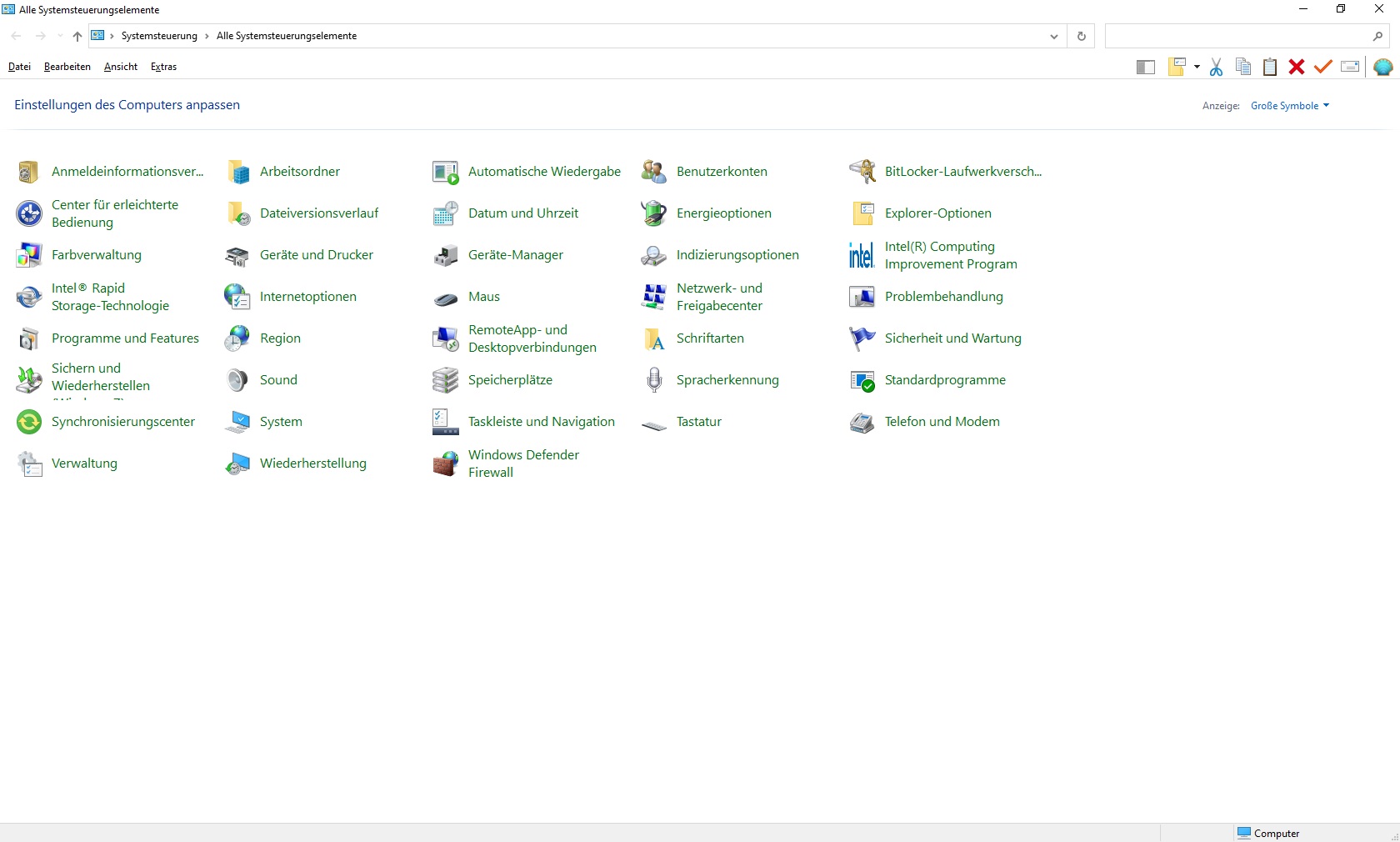This screenshot has width=1400, height=842.
Task: Open the Wiederherstellung link
Action: (x=313, y=464)
